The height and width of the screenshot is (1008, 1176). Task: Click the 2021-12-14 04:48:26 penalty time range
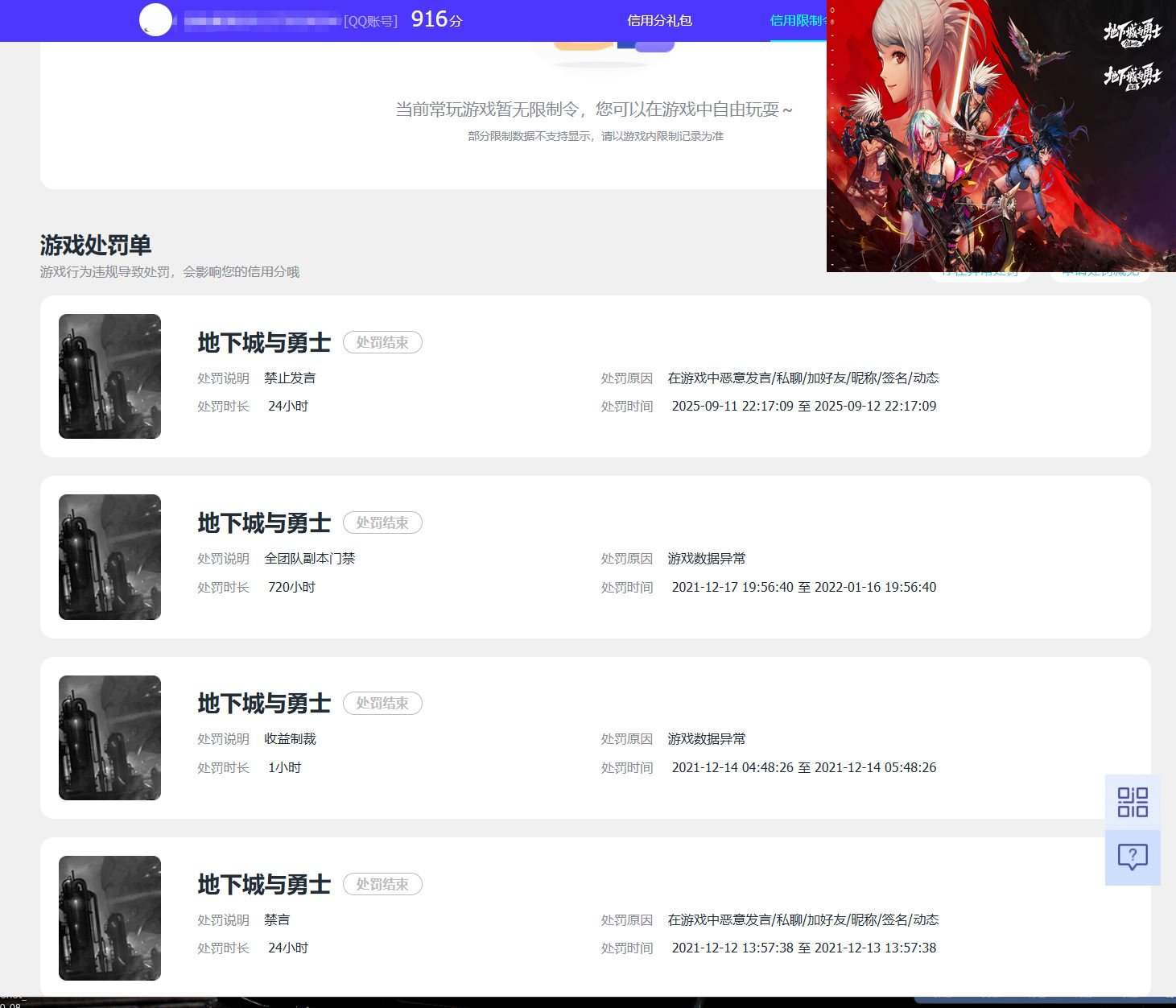point(804,767)
